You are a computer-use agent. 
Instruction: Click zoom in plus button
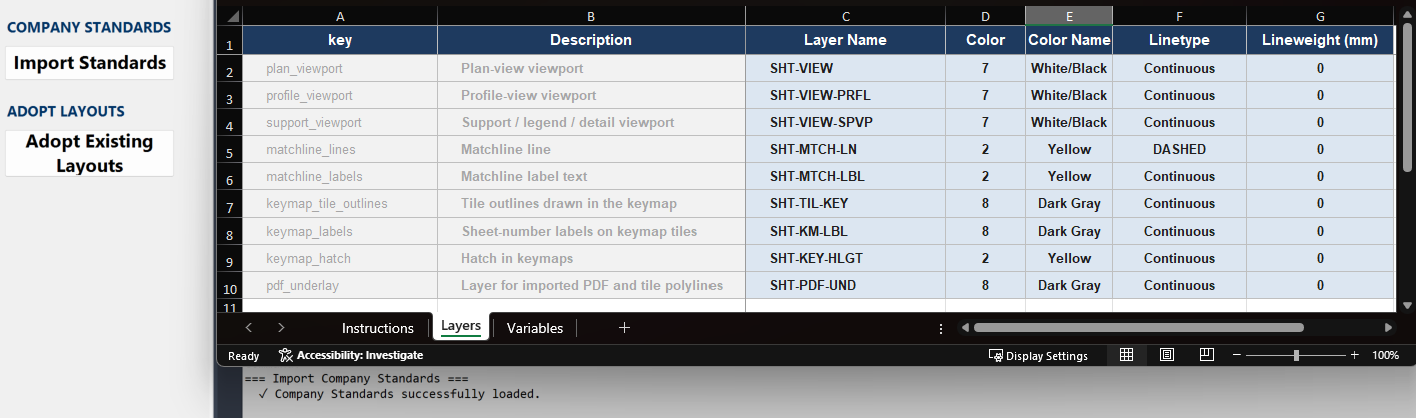click(x=1355, y=355)
